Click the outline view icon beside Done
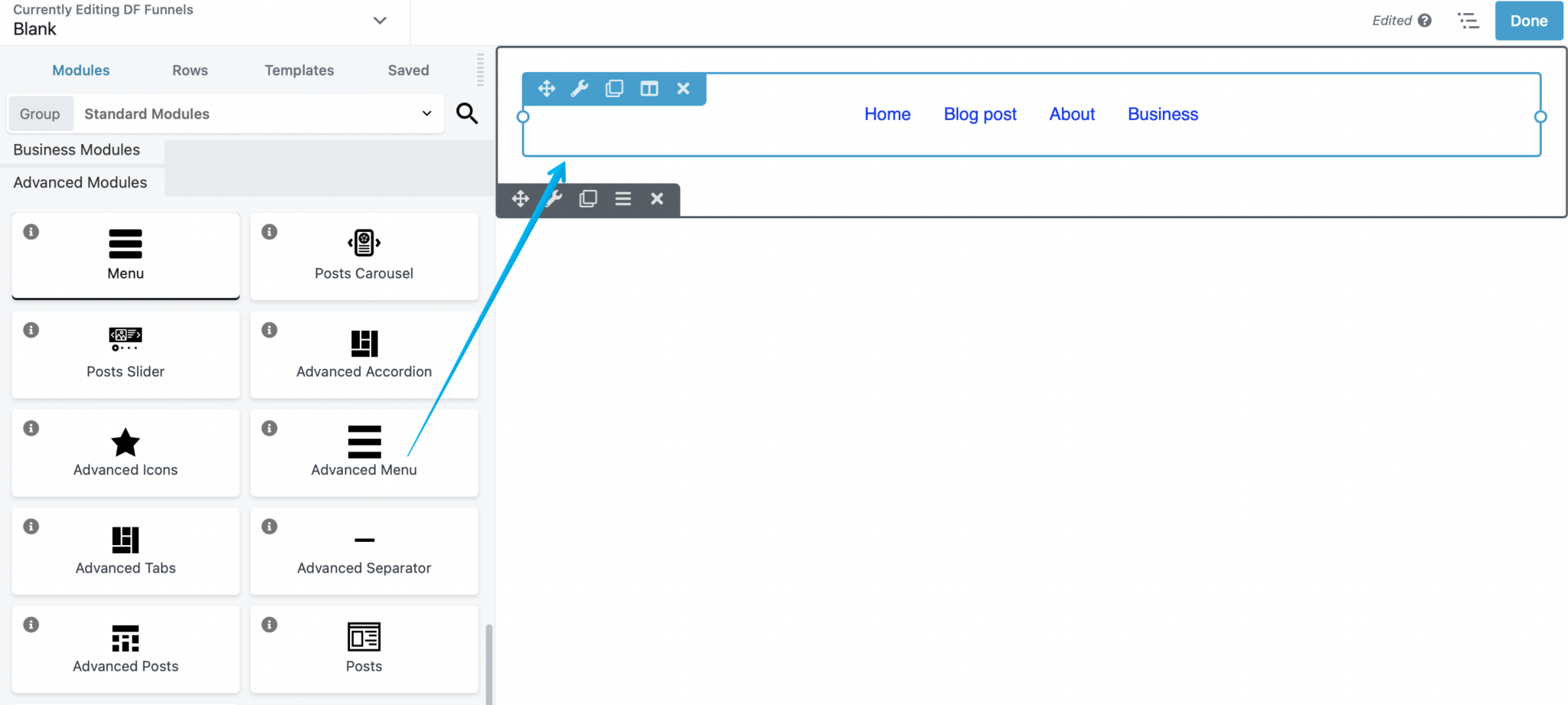Screen dimensions: 1568x705 pyautogui.click(x=1469, y=21)
